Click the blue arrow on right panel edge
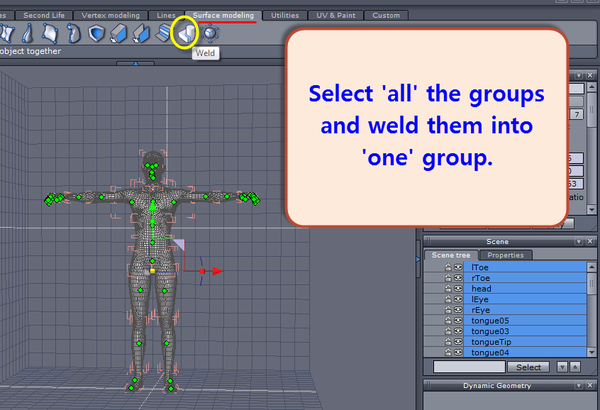Viewport: 600px width, 410px height. (x=418, y=260)
